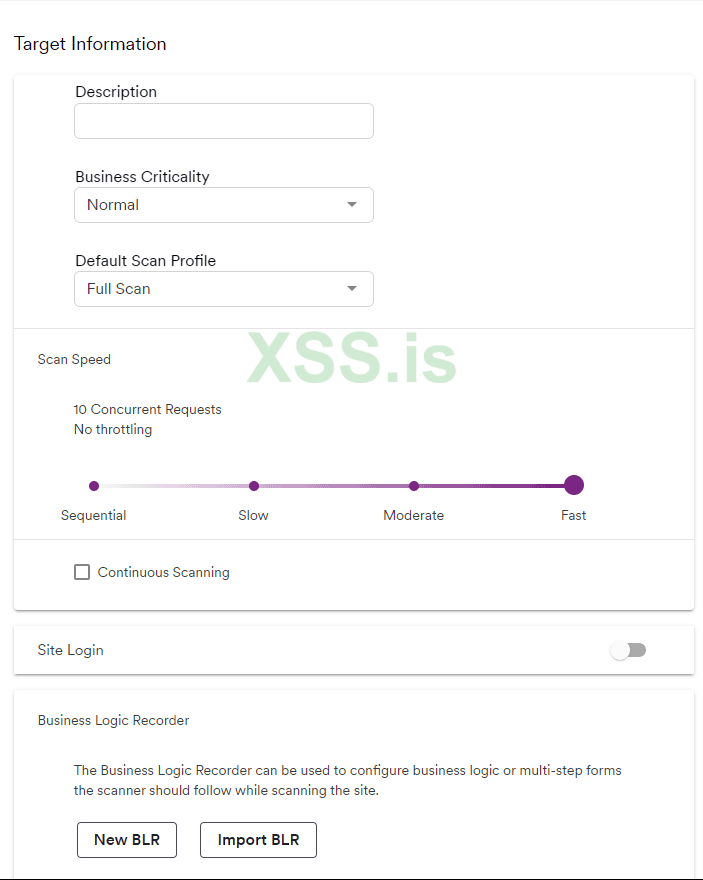703x880 pixels.
Task: Click the Fast speed label
Action: [574, 516]
